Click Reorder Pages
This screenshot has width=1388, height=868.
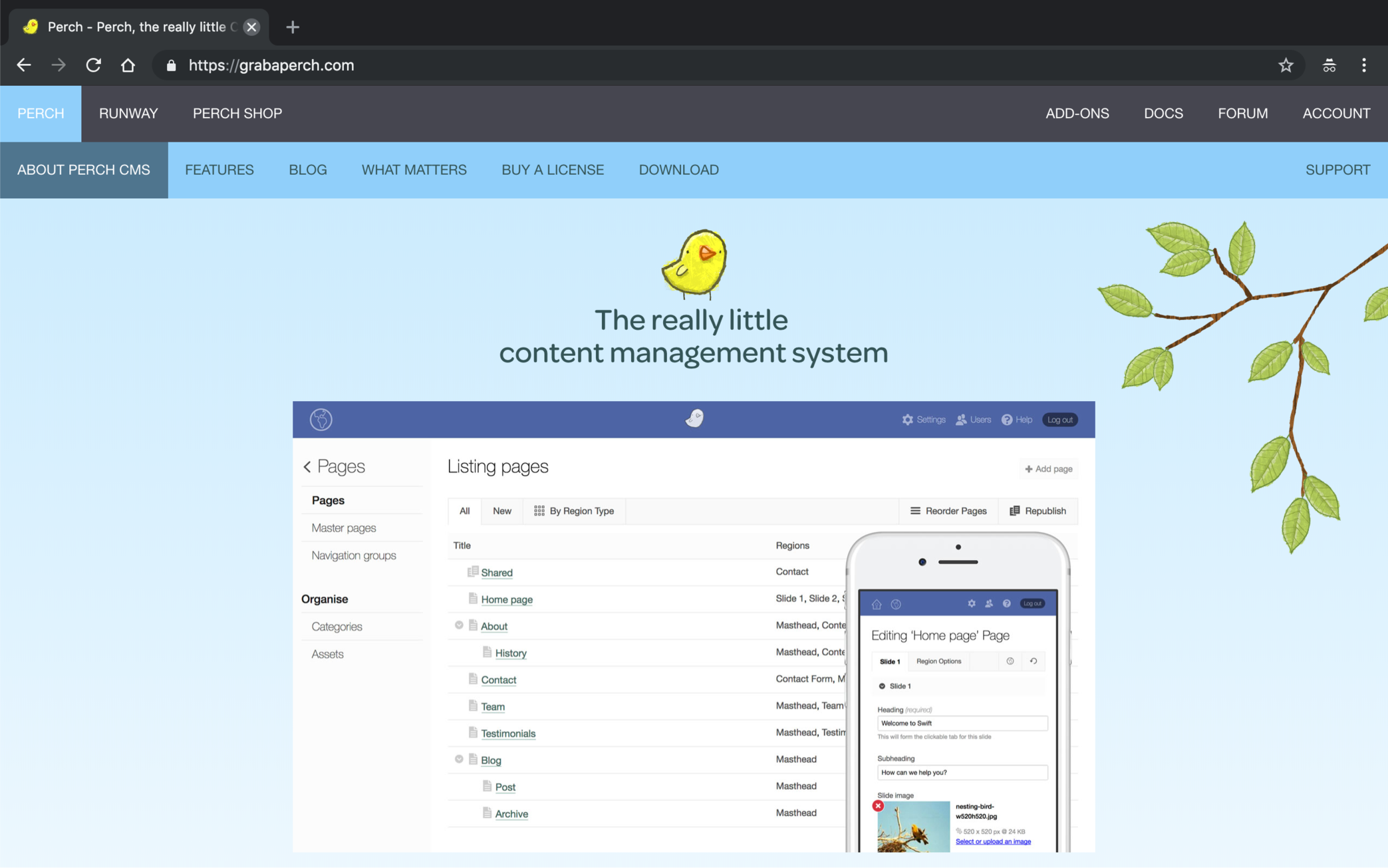pos(948,511)
